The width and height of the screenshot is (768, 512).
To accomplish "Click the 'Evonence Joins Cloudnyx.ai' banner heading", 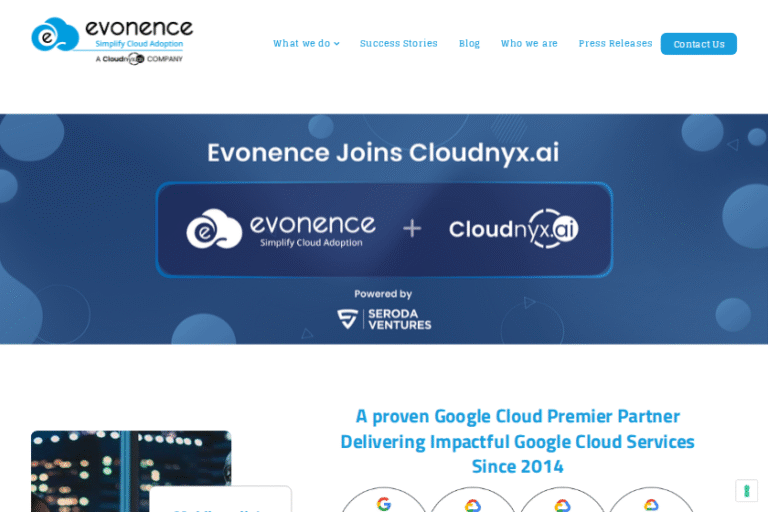I will (x=383, y=153).
